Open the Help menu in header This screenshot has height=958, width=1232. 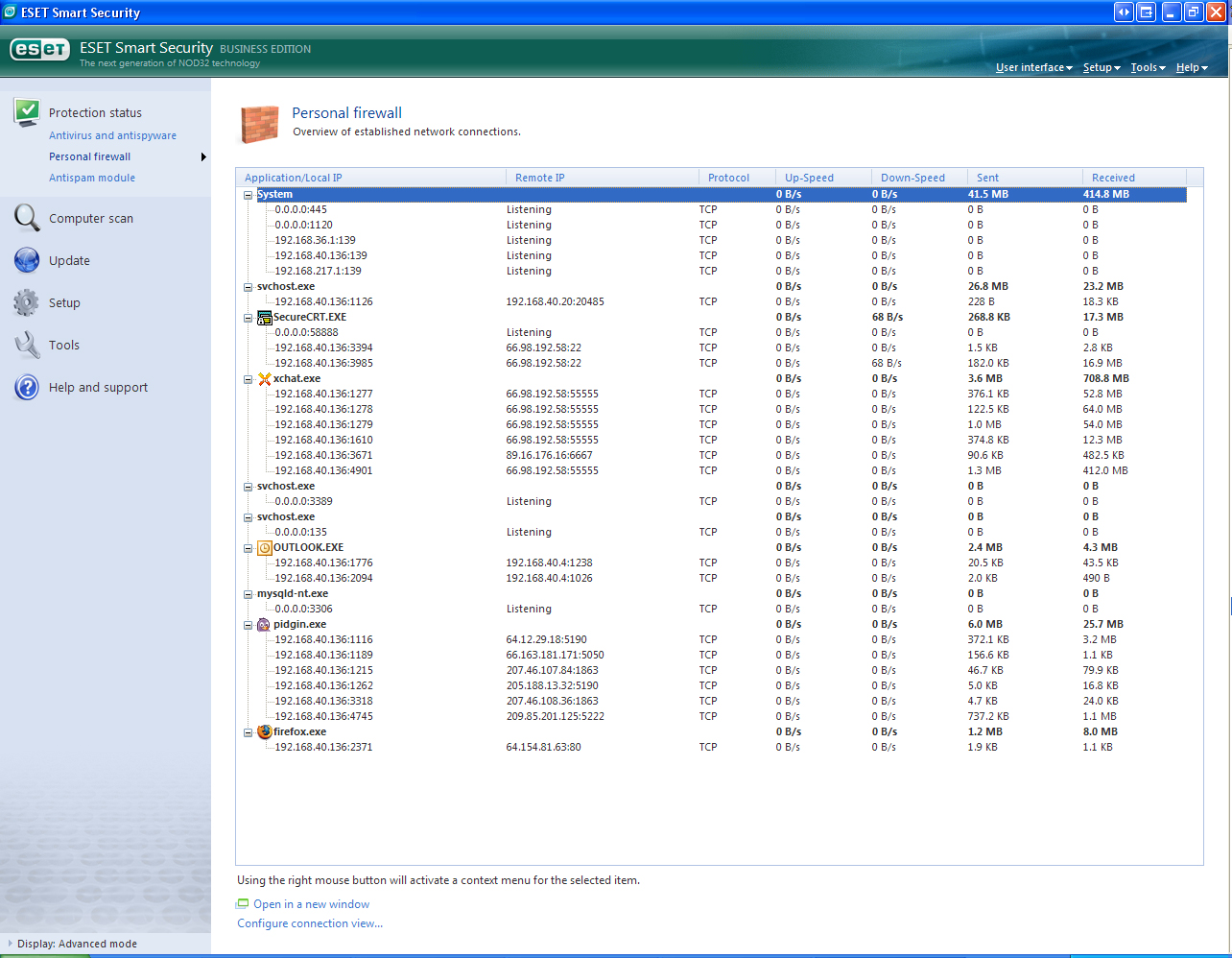(x=1191, y=68)
